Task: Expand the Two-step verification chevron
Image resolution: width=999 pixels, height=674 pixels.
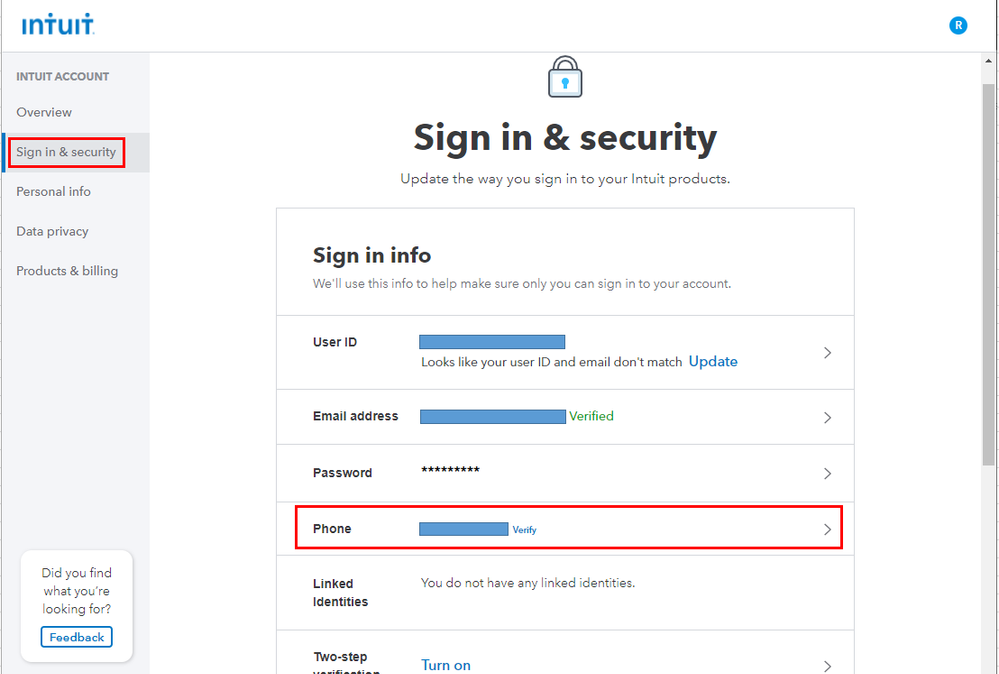Action: coord(827,665)
